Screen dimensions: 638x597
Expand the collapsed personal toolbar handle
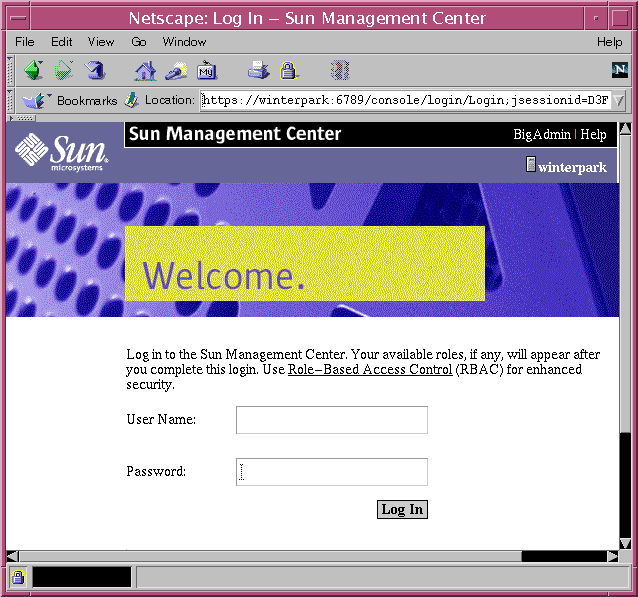coord(22,118)
